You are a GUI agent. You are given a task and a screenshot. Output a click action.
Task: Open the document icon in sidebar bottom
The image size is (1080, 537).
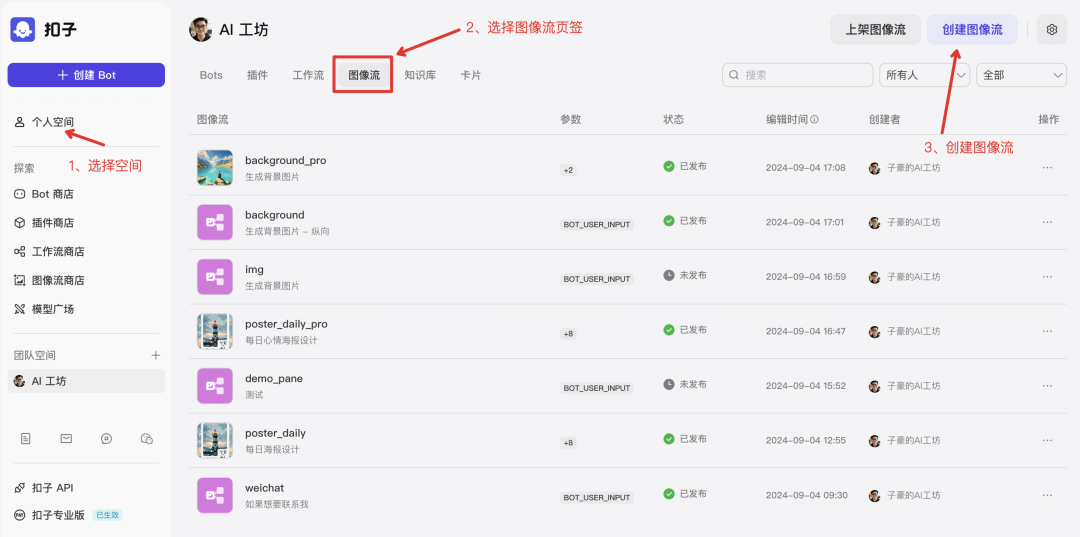(x=25, y=439)
